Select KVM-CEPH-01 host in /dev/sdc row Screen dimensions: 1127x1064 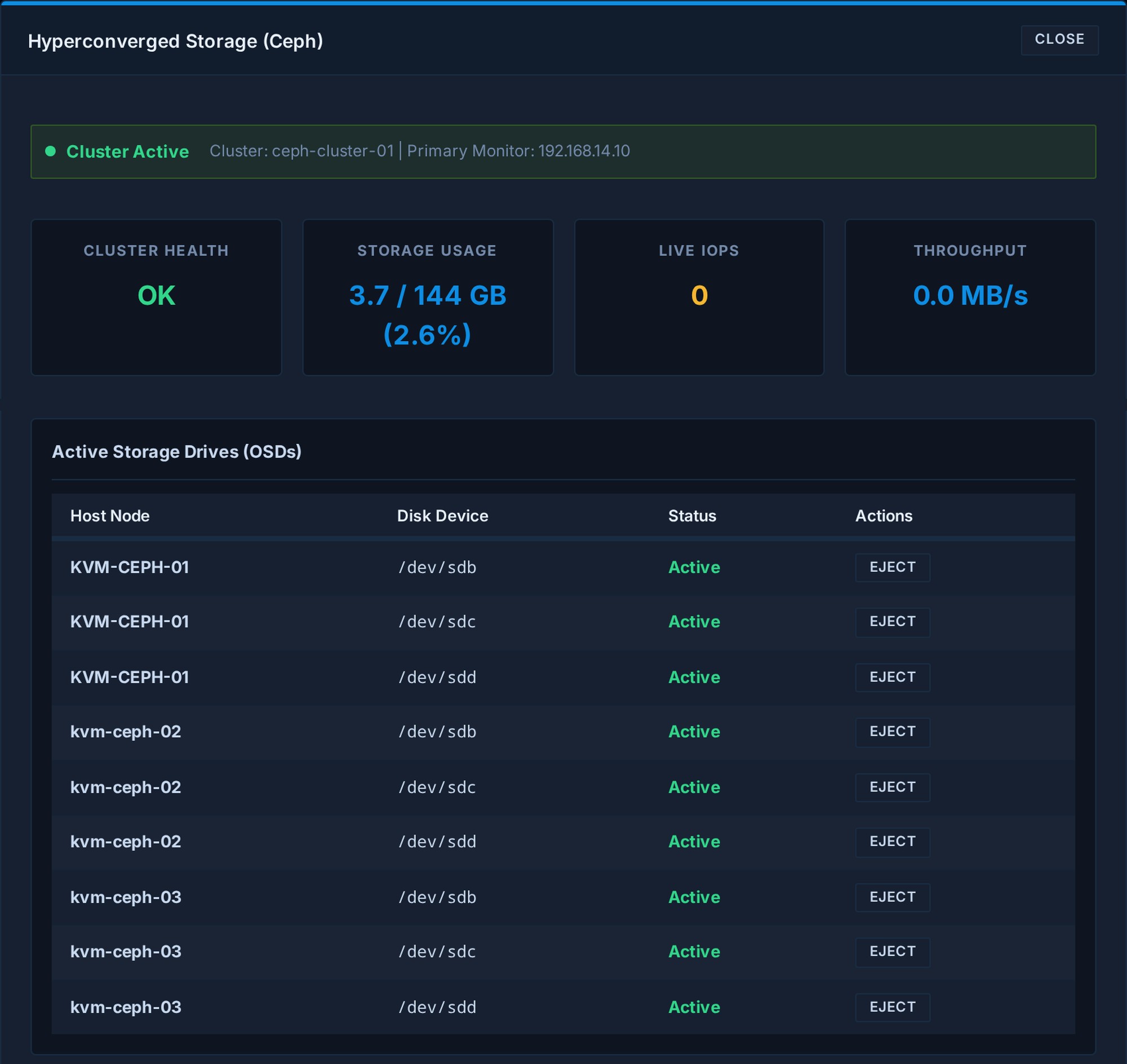tap(130, 622)
